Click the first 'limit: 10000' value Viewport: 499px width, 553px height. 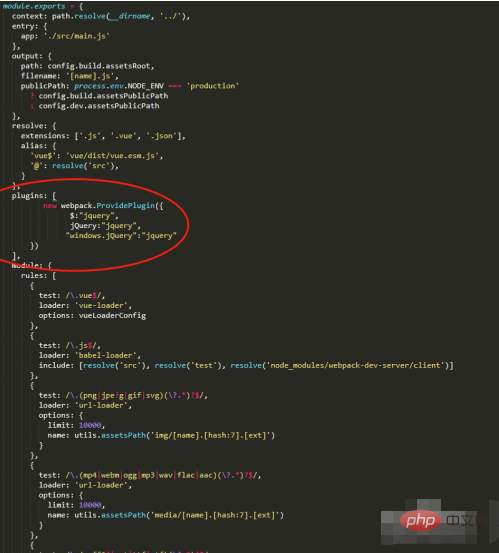pyautogui.click(x=76, y=425)
